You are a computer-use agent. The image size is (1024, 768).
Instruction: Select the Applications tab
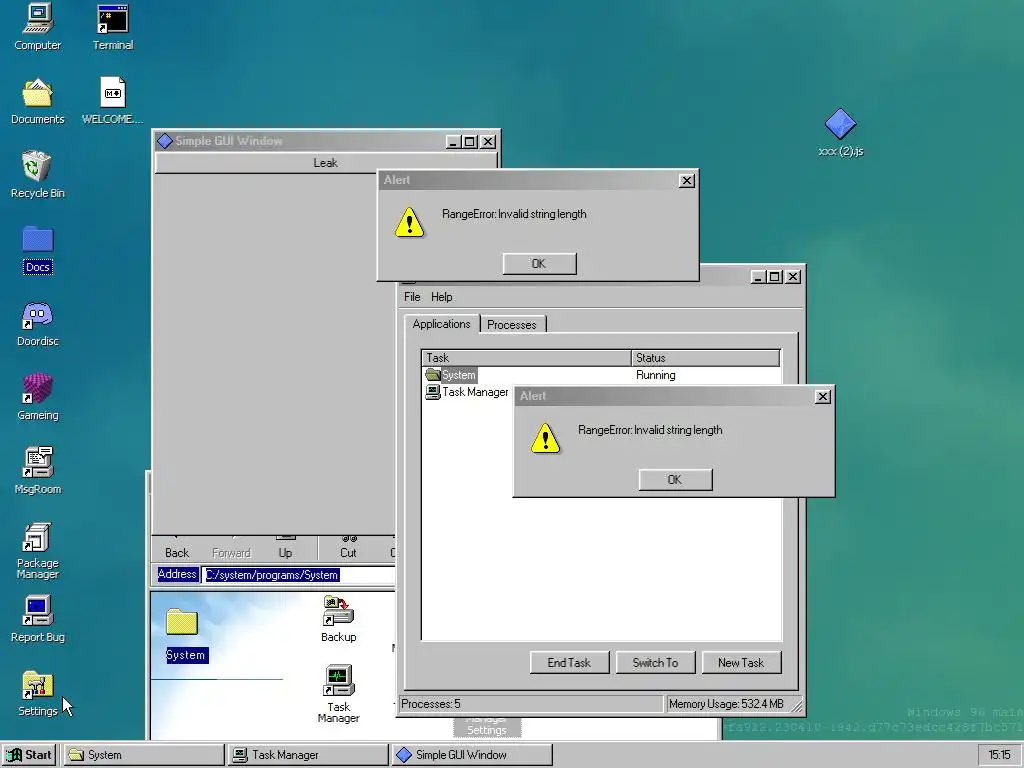(441, 324)
